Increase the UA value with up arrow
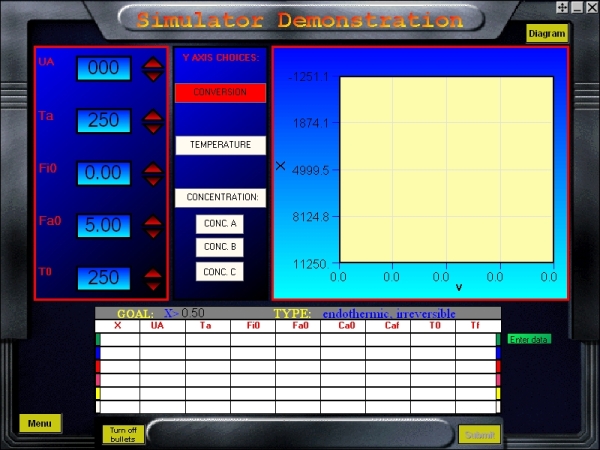600x450 pixels. coord(153,63)
